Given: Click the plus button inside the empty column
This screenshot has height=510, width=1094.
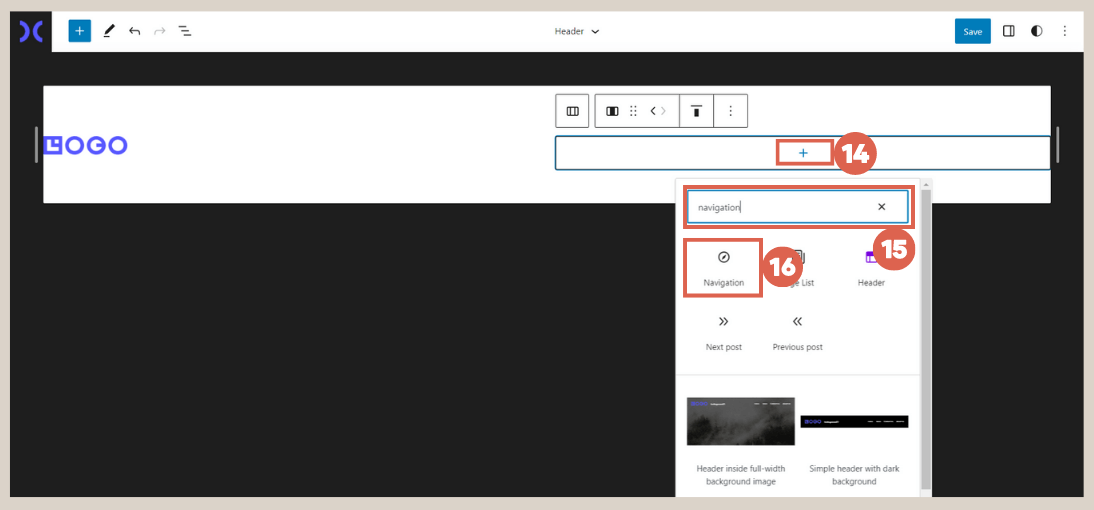Looking at the screenshot, I should 803,153.
